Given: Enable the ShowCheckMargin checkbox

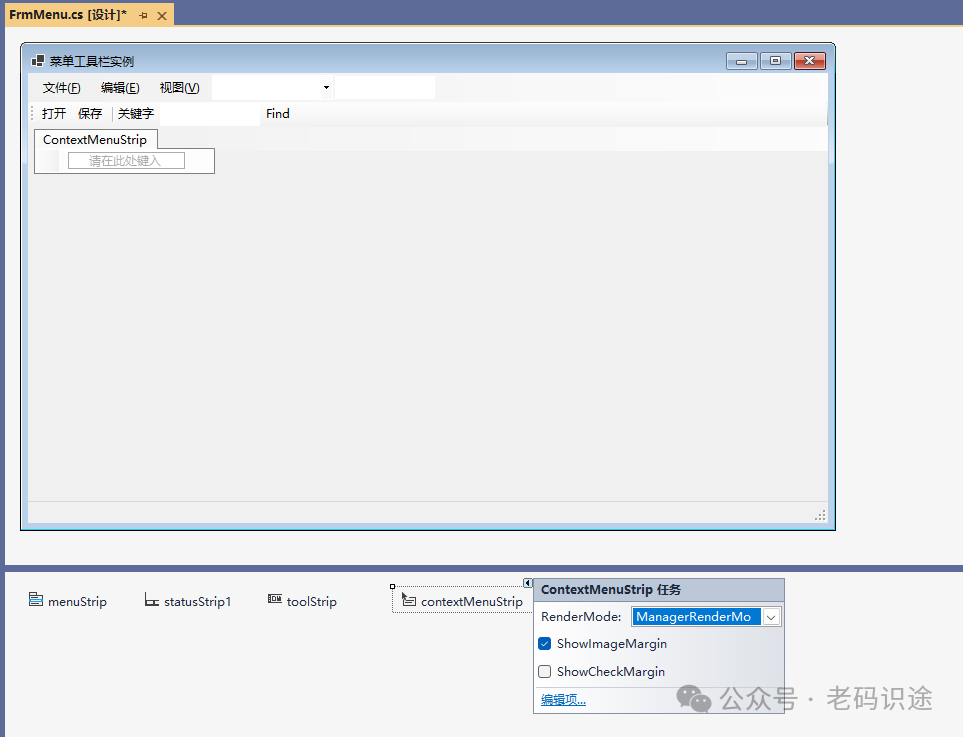Looking at the screenshot, I should click(x=544, y=671).
